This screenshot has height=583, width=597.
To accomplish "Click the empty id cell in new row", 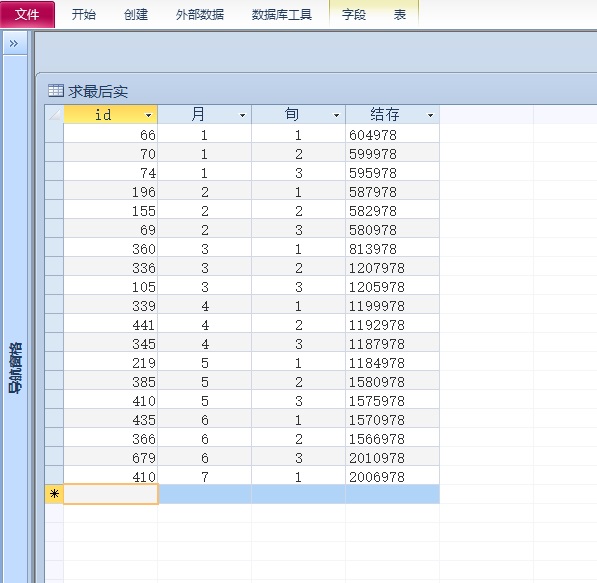I will point(111,494).
